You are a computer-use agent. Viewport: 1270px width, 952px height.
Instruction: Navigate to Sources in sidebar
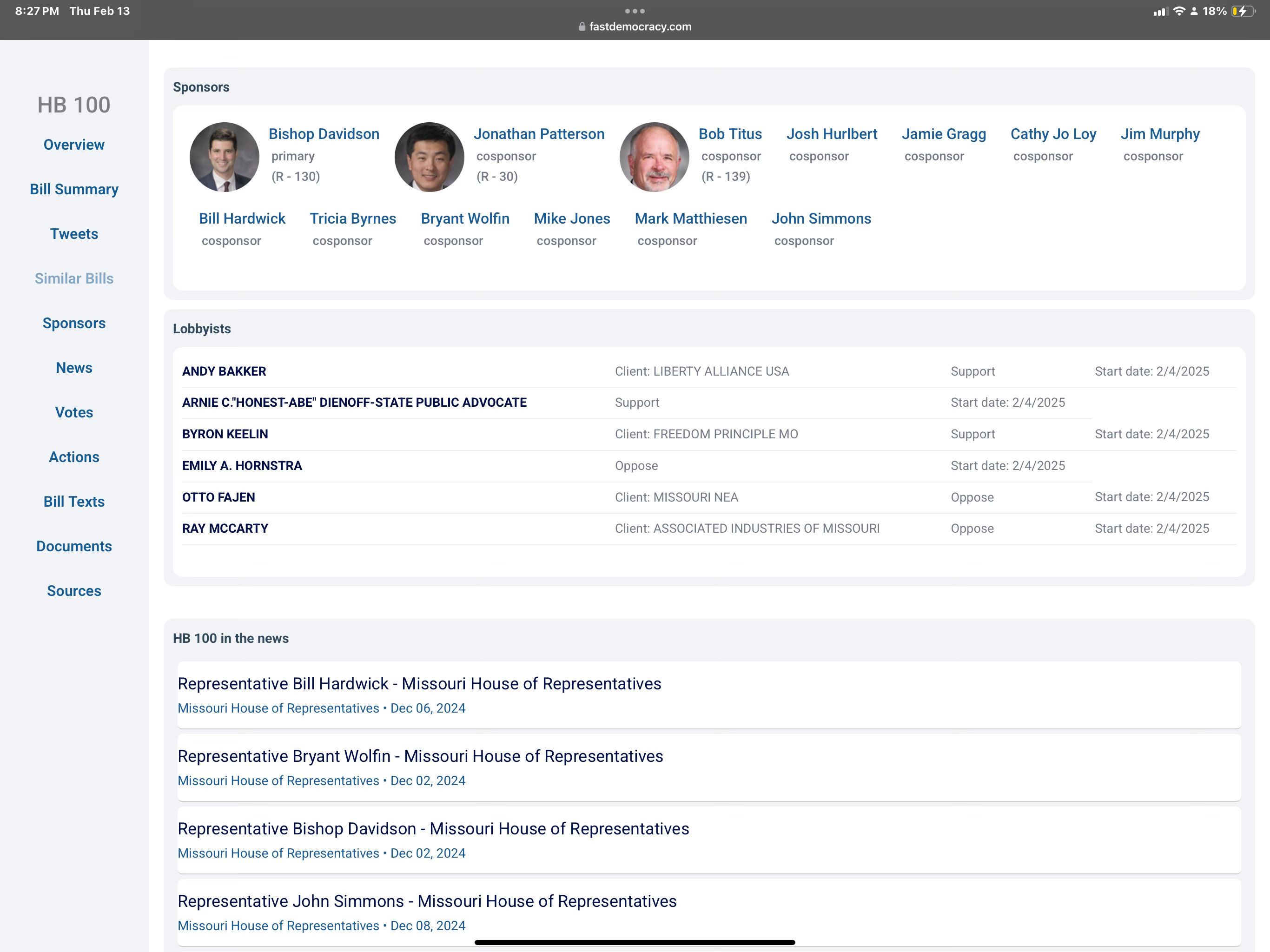[x=74, y=591]
